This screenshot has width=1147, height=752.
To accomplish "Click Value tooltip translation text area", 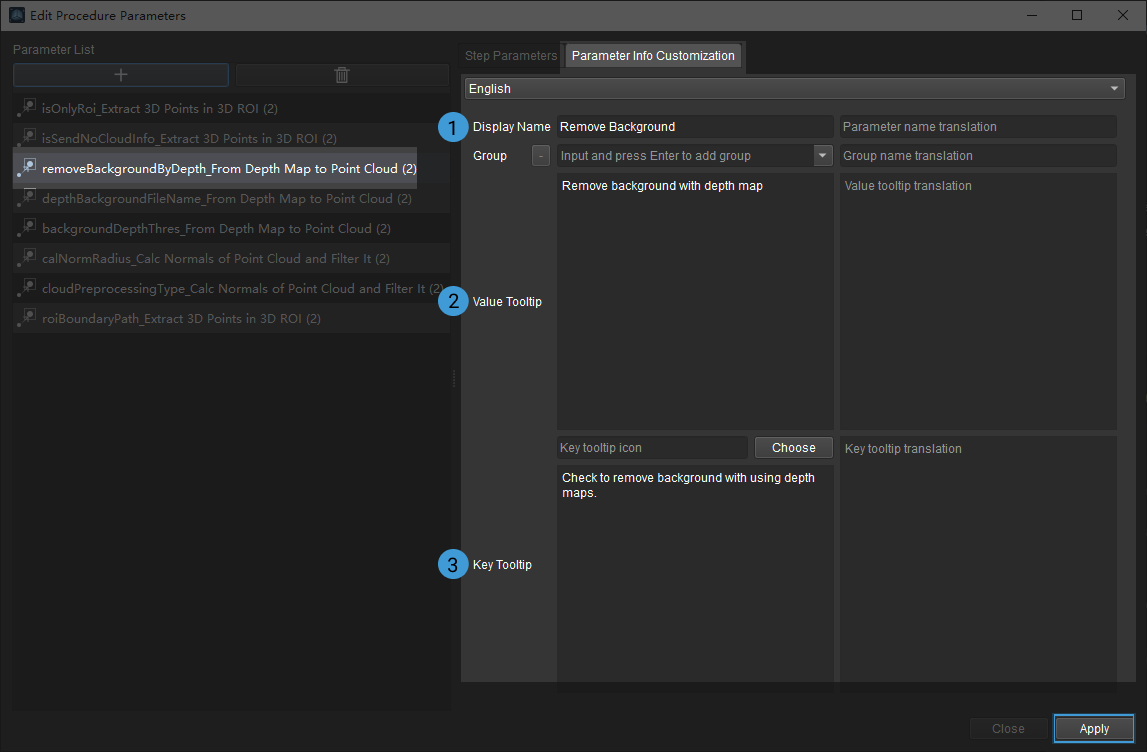I will (x=978, y=301).
